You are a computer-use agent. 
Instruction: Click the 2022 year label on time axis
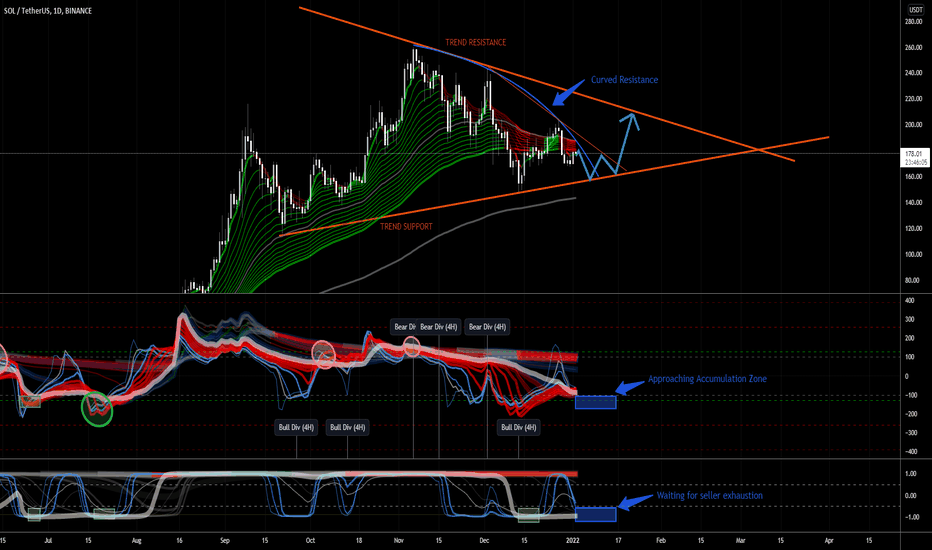[572, 540]
